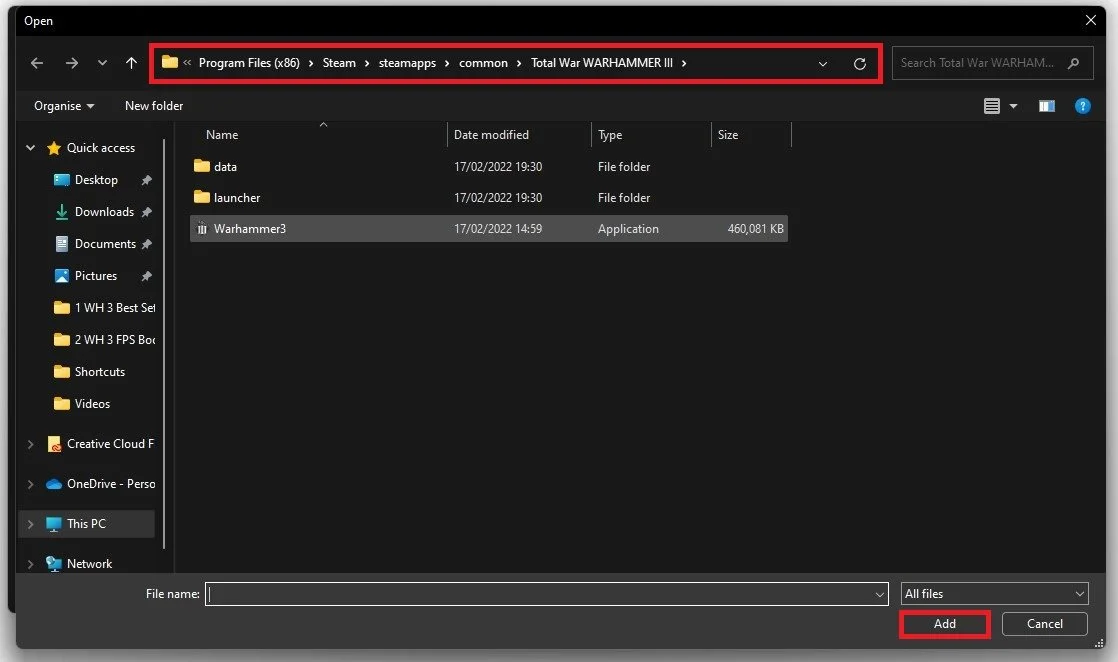The image size is (1118, 662).
Task: Select the launcher folder
Action: [489, 198]
